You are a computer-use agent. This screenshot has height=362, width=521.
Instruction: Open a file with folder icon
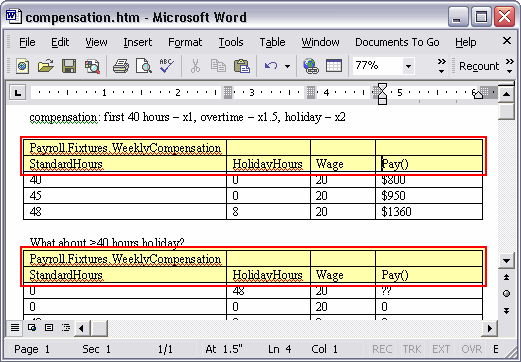pyautogui.click(x=46, y=66)
